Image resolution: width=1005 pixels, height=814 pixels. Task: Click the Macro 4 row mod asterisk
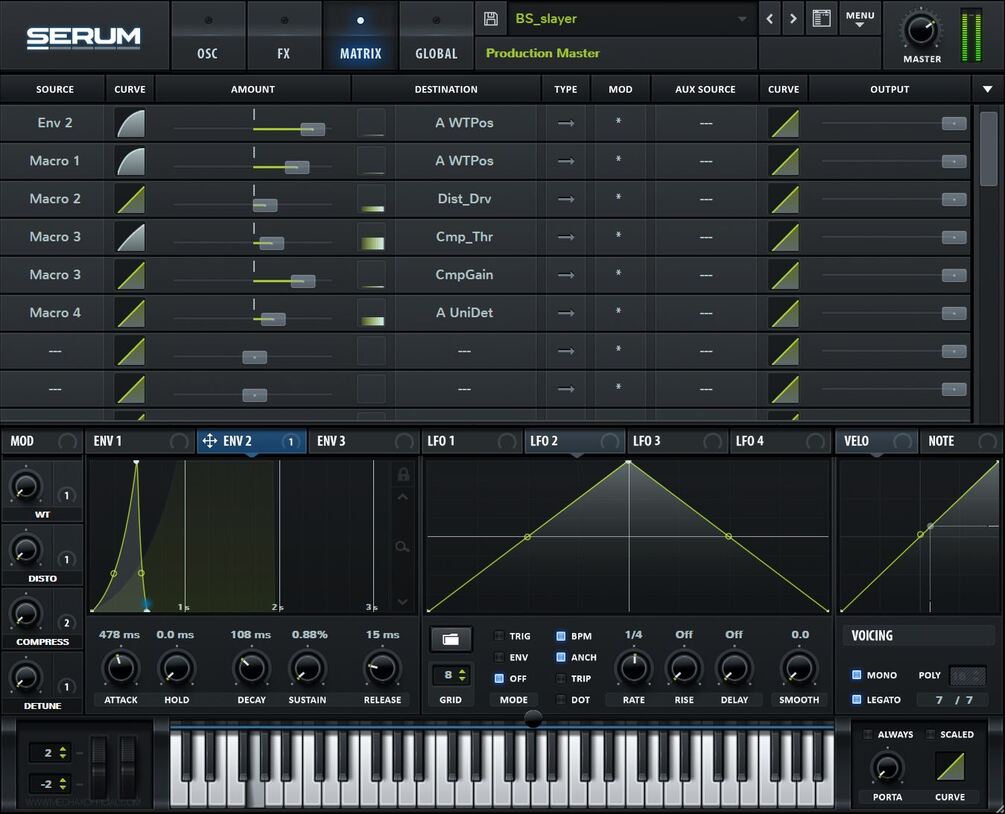(x=619, y=312)
